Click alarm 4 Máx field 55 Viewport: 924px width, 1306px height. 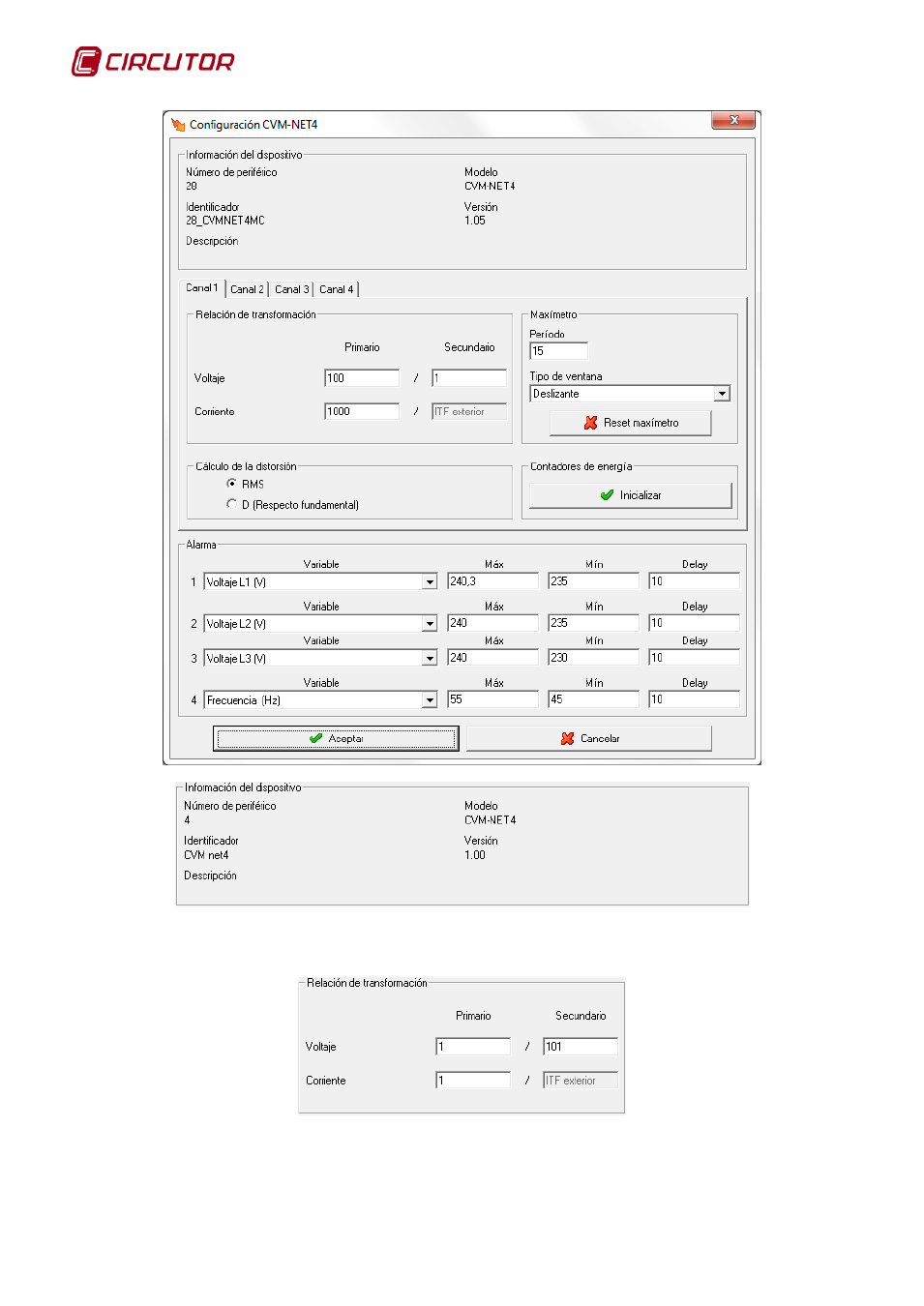pyautogui.click(x=492, y=699)
